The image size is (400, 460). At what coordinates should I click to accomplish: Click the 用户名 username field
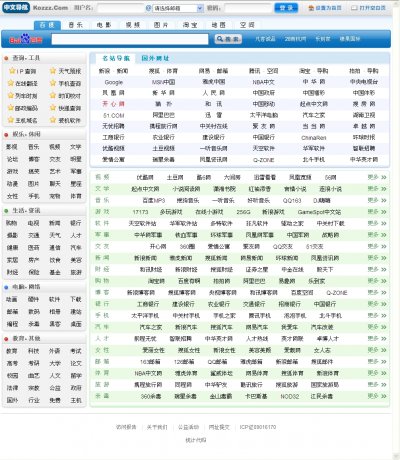(120, 8)
